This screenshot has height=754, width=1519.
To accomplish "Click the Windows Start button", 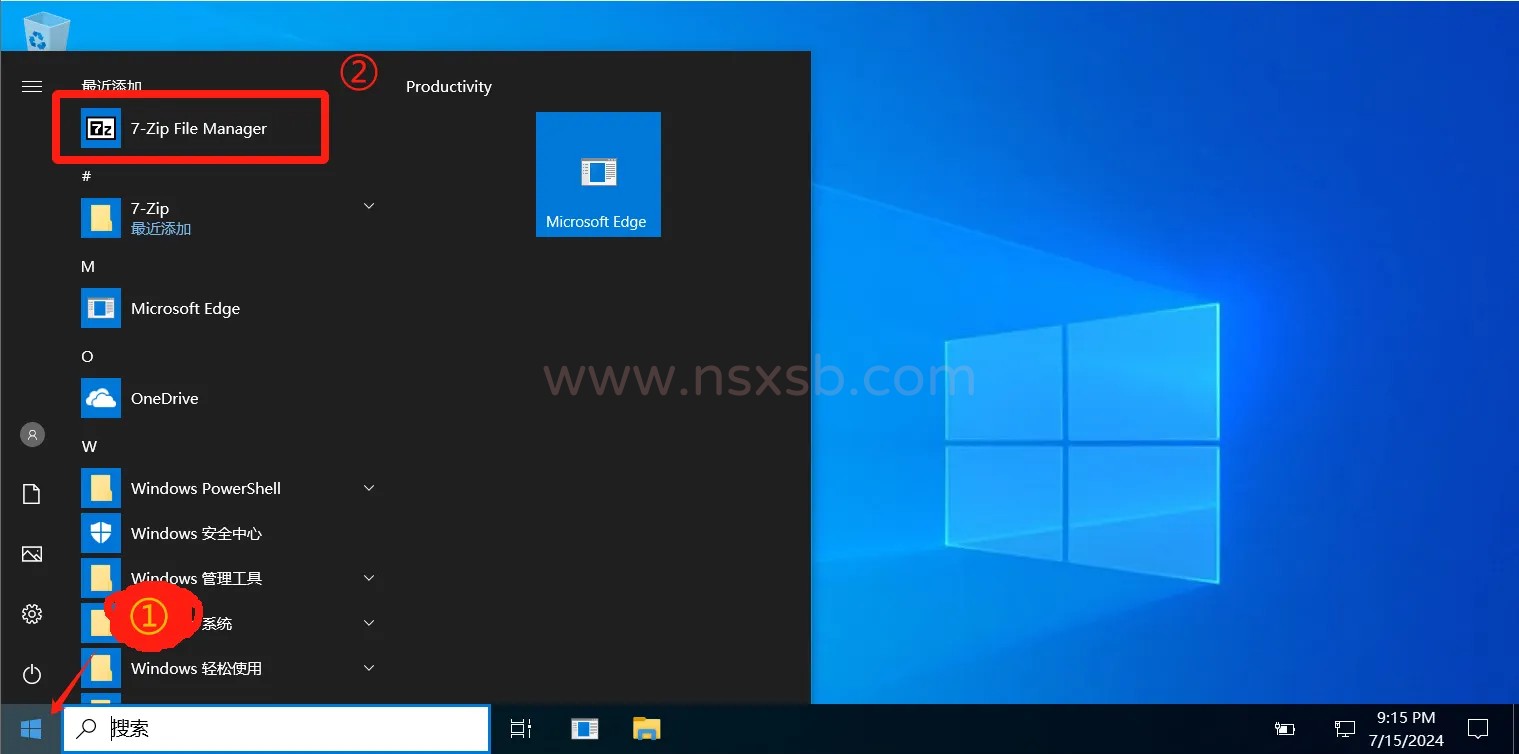I will [x=31, y=729].
